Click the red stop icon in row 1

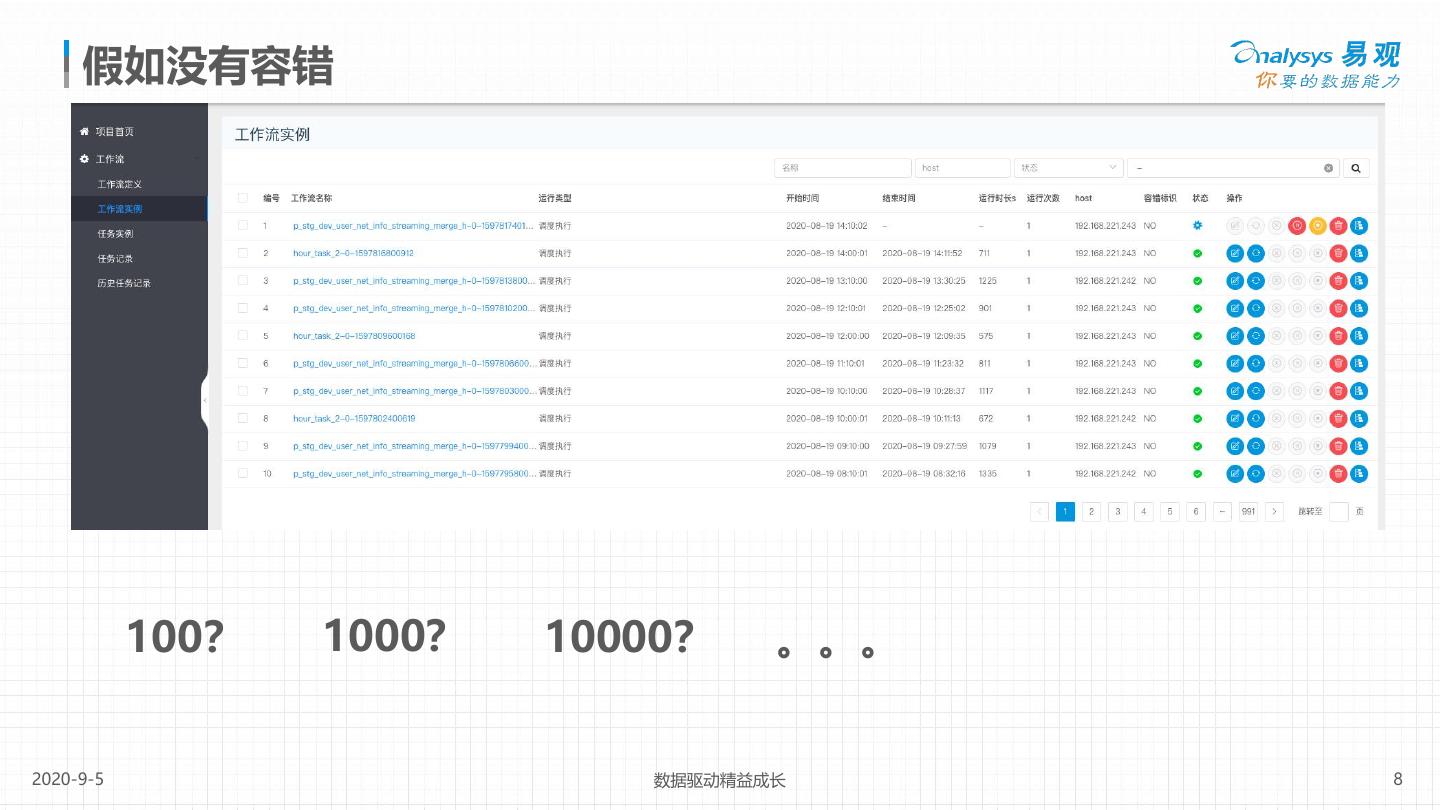[x=1297, y=226]
